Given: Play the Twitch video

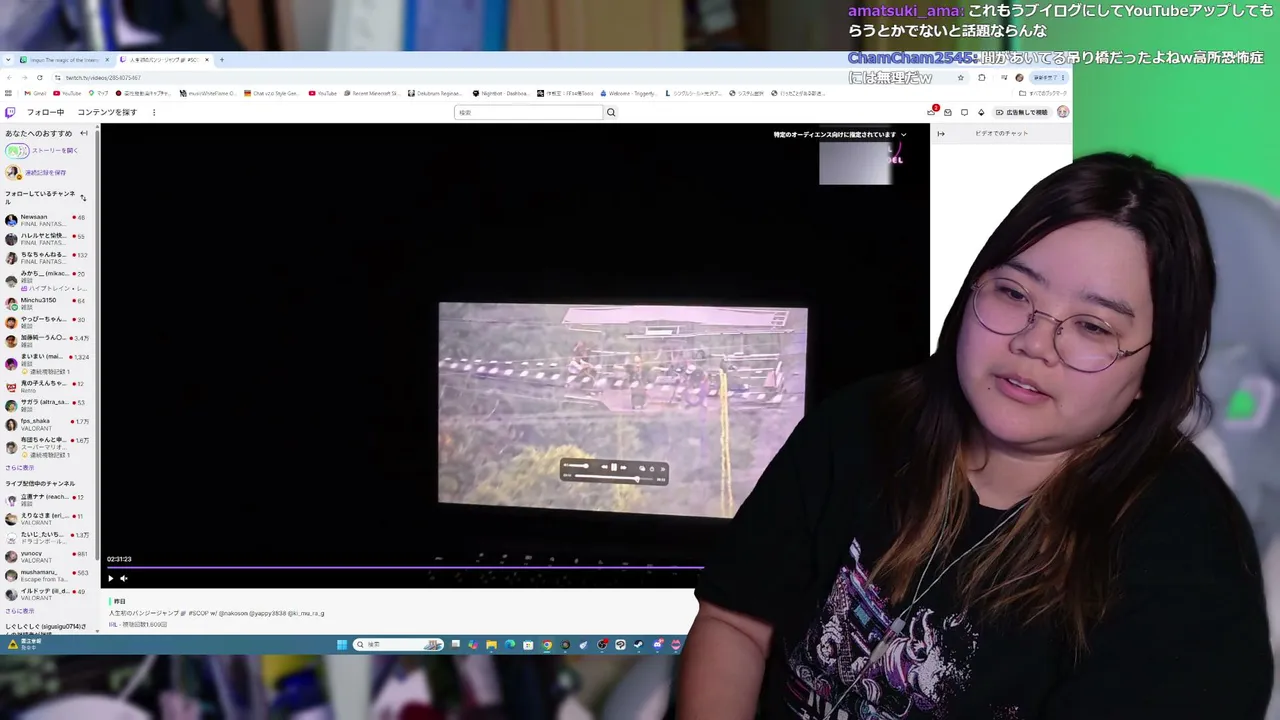Looking at the screenshot, I should tap(111, 578).
